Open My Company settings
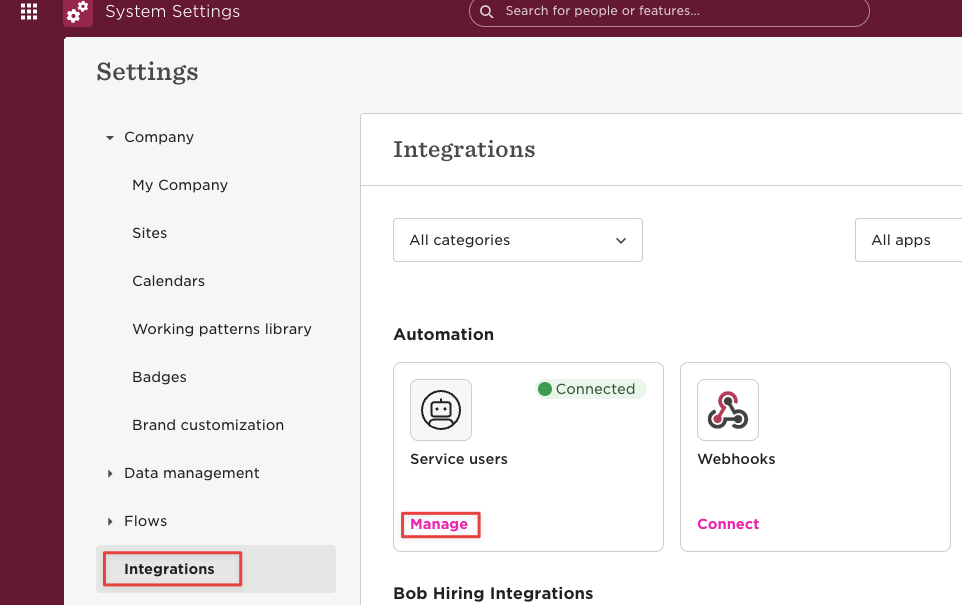The image size is (962, 605). (x=180, y=185)
